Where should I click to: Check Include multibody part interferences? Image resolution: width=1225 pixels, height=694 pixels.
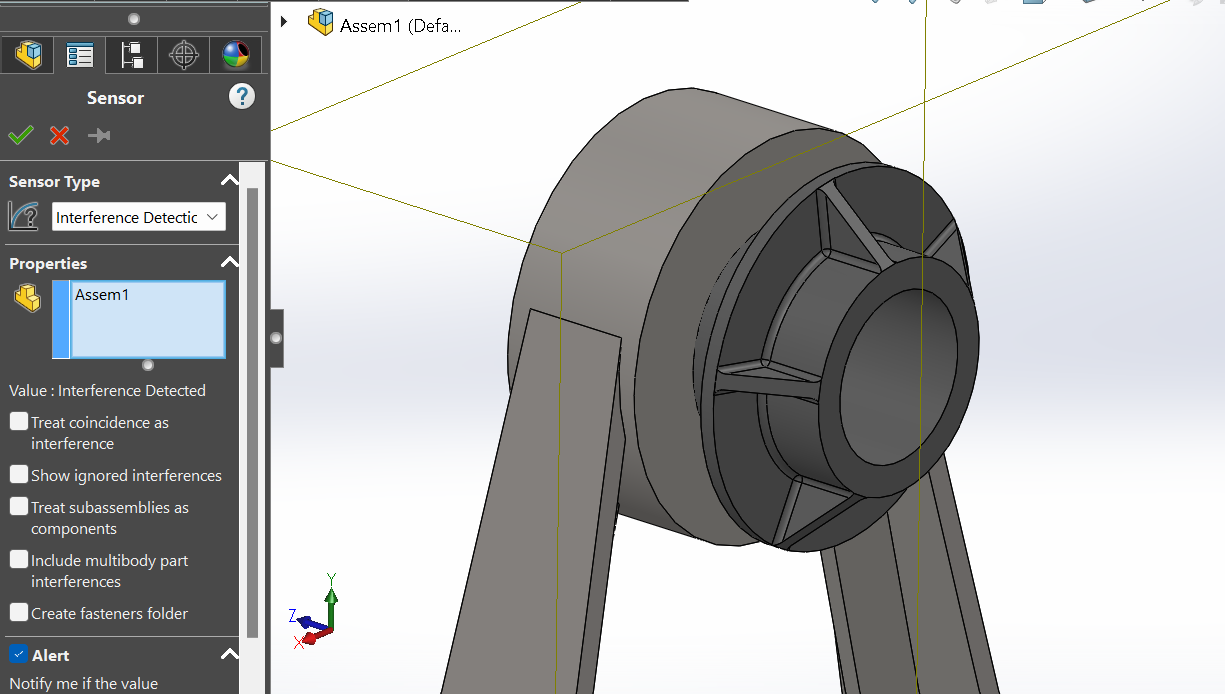pyautogui.click(x=19, y=560)
